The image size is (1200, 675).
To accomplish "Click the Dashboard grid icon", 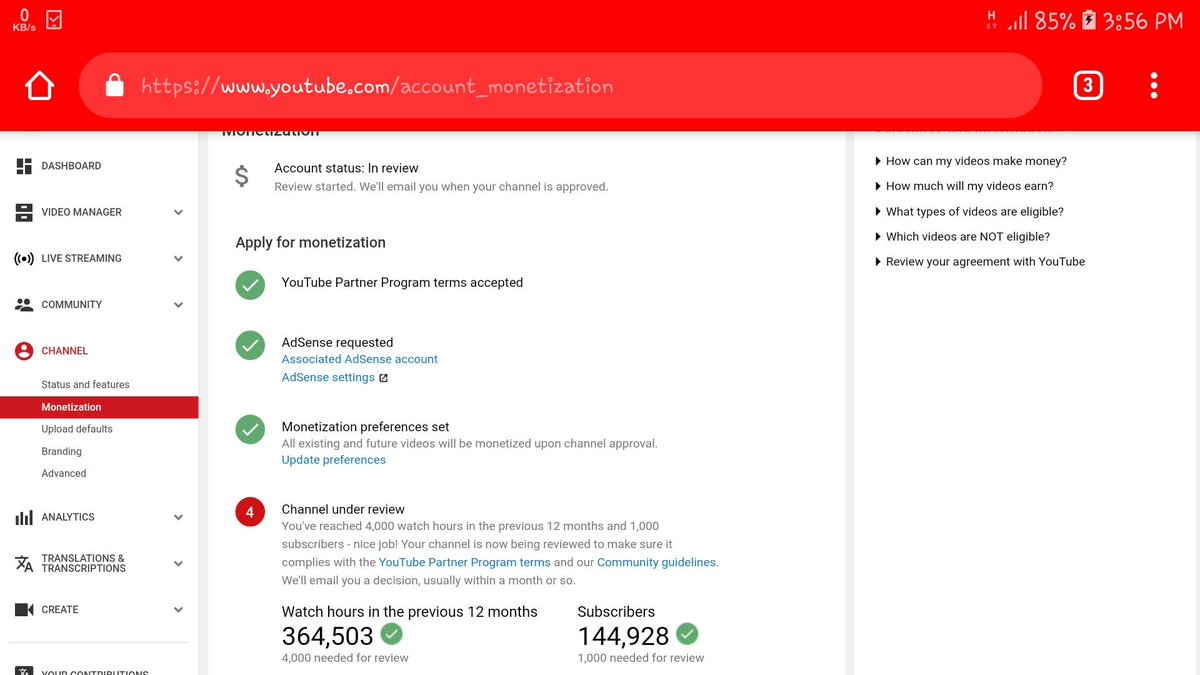I will point(24,166).
